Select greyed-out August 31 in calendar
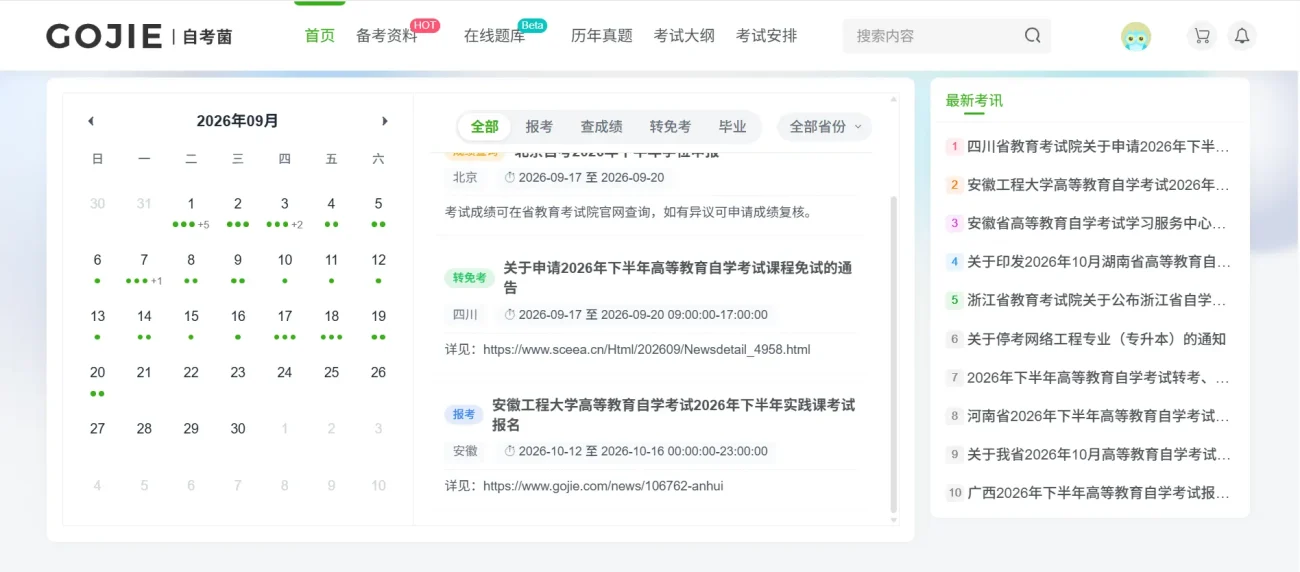The image size is (1300, 572). [x=144, y=203]
